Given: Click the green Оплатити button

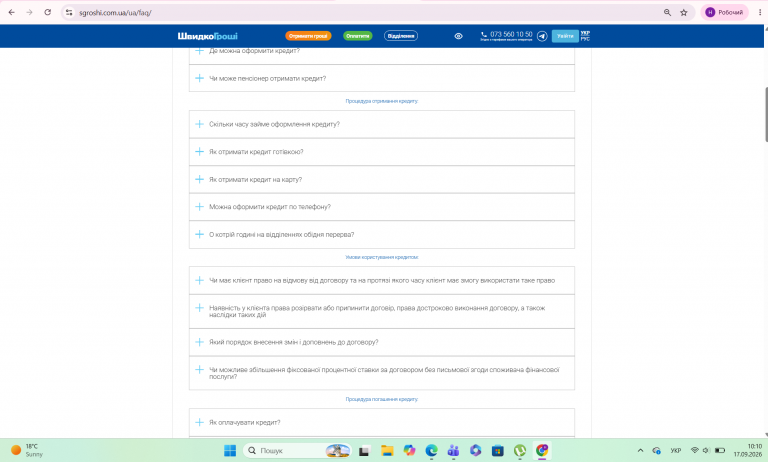Looking at the screenshot, I should (358, 36).
